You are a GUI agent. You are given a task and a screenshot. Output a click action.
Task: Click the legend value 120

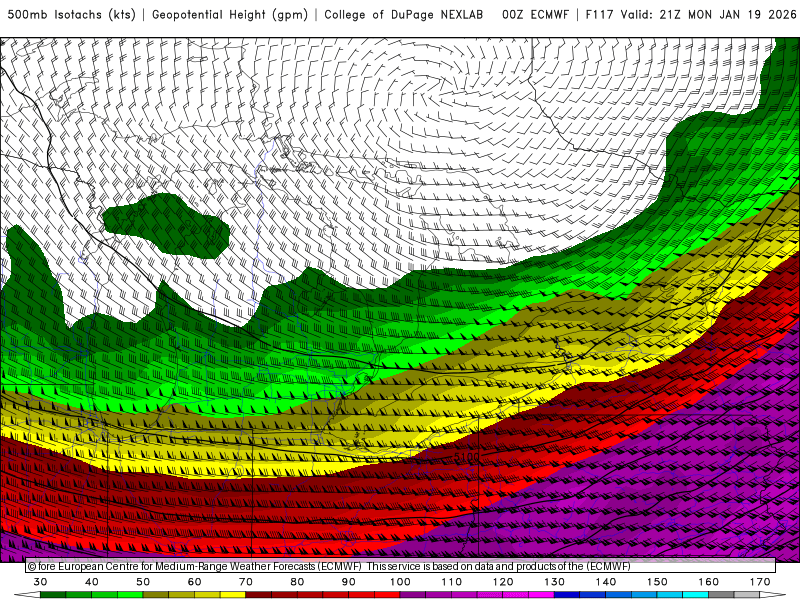tap(503, 582)
